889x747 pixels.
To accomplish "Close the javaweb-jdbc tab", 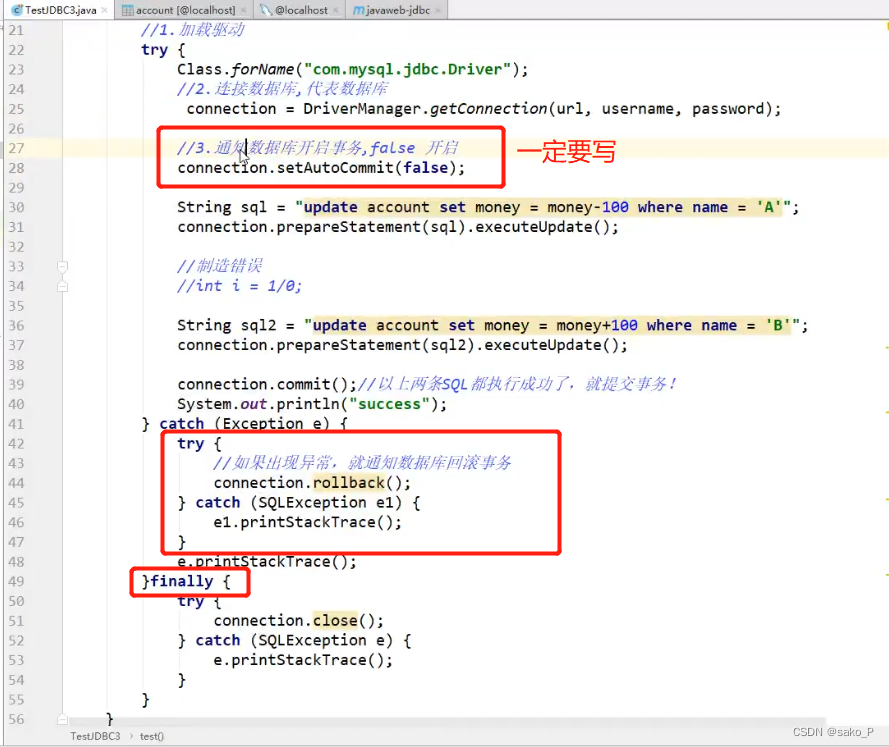I will coord(438,10).
